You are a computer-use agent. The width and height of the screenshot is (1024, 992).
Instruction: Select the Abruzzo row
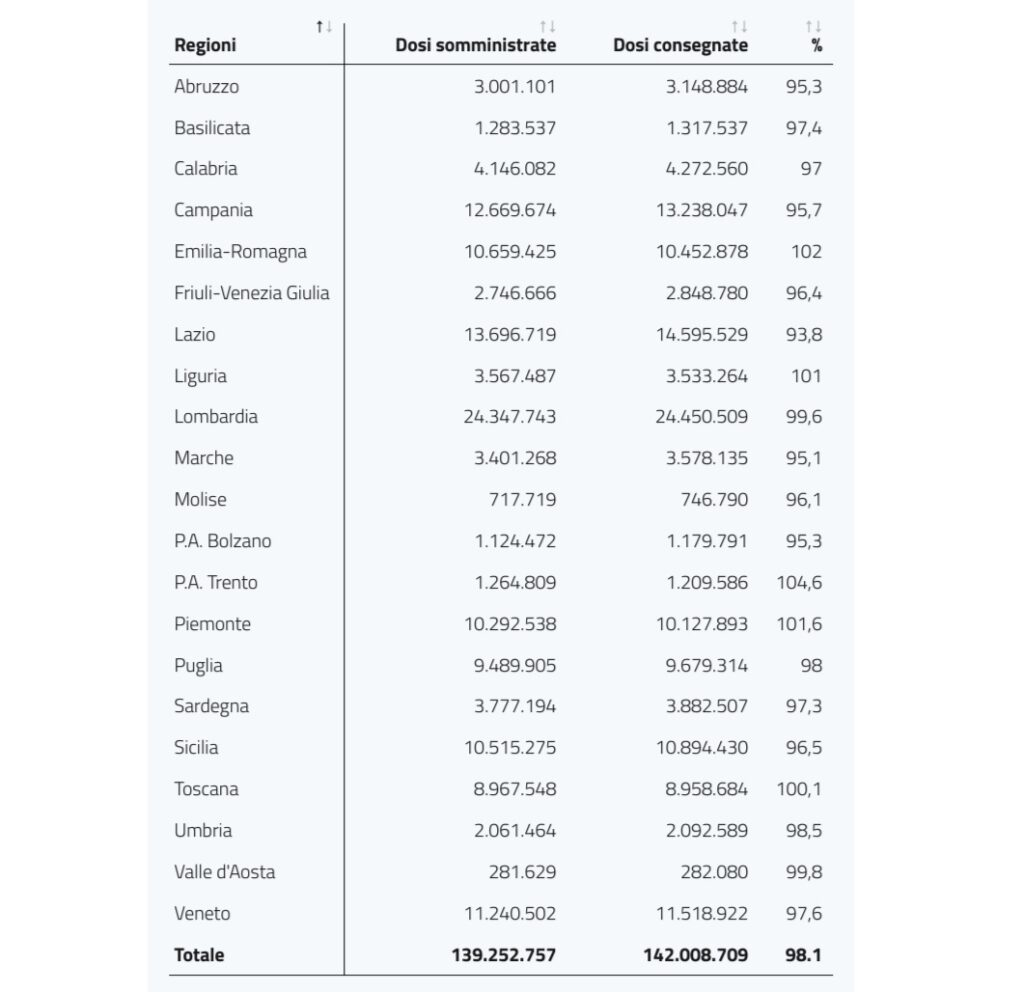(500, 86)
